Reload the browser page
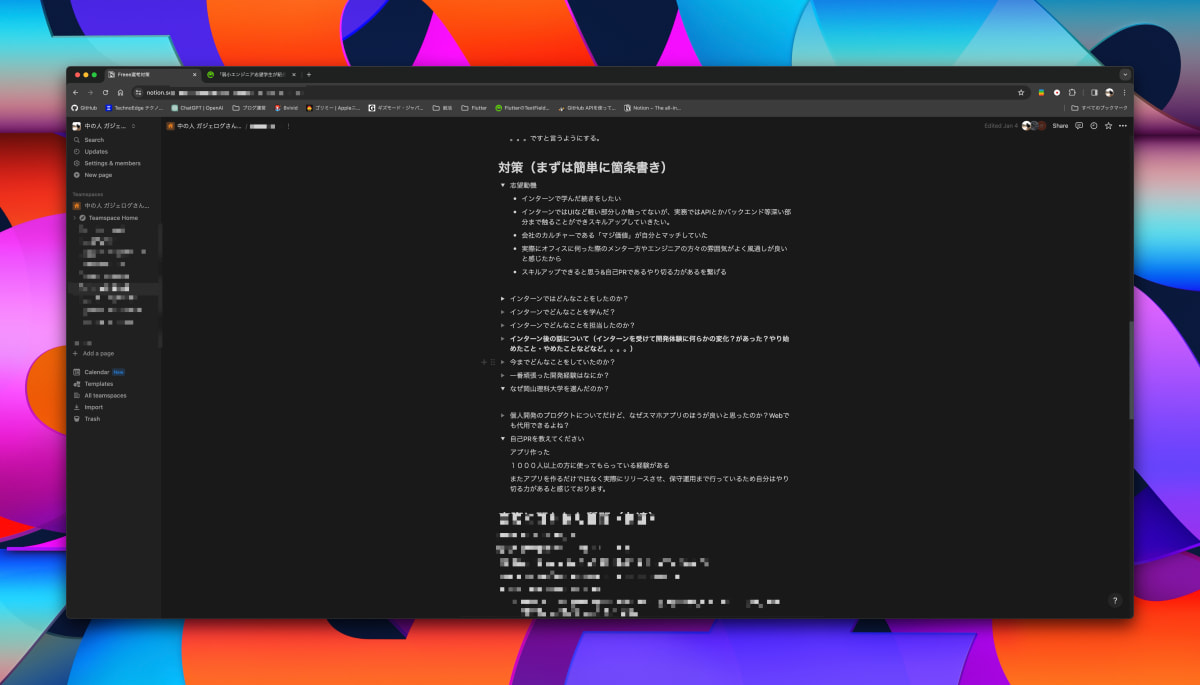This screenshot has height=685, width=1200. coord(105,92)
